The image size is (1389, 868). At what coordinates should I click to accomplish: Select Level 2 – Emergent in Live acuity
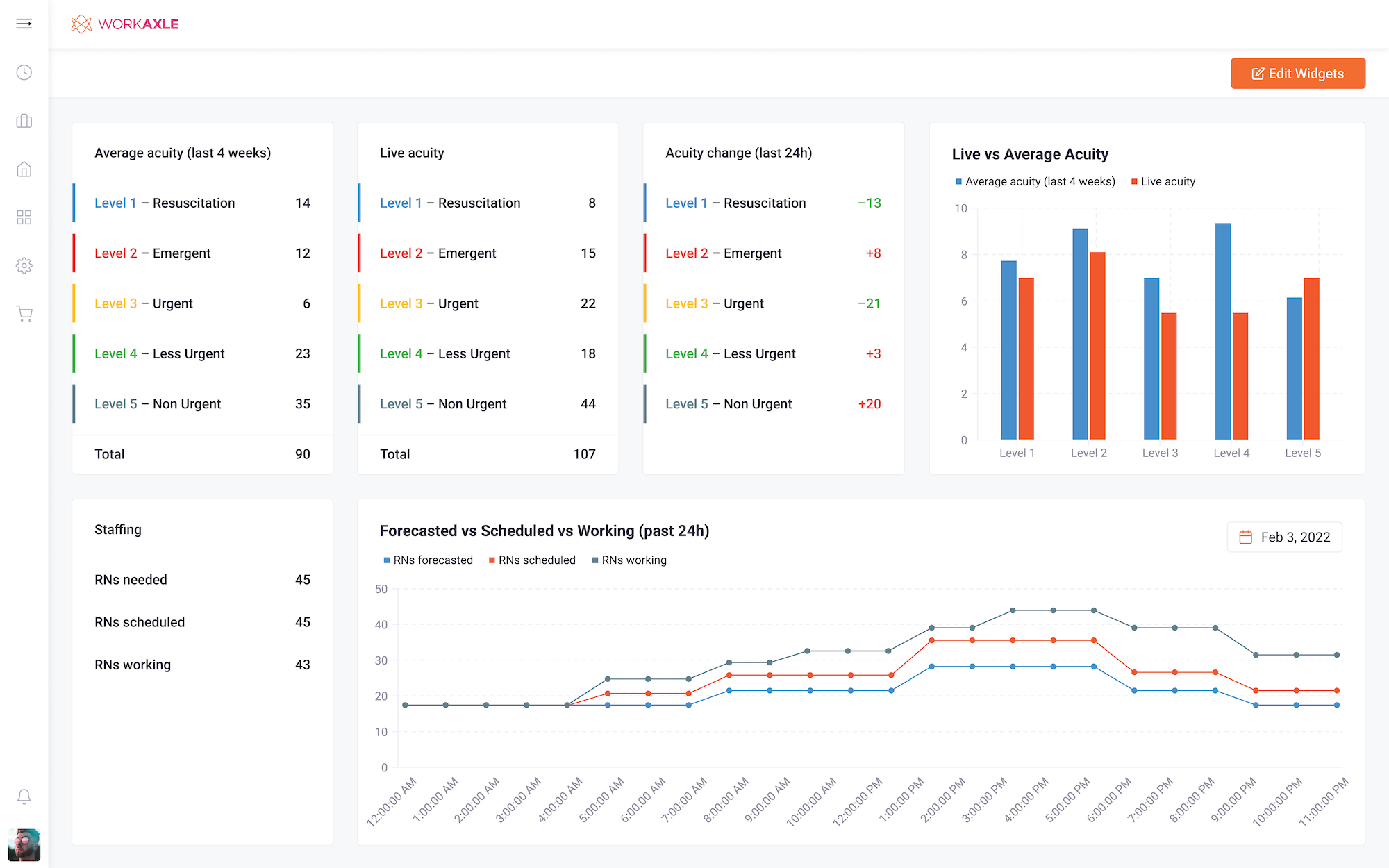click(x=438, y=253)
